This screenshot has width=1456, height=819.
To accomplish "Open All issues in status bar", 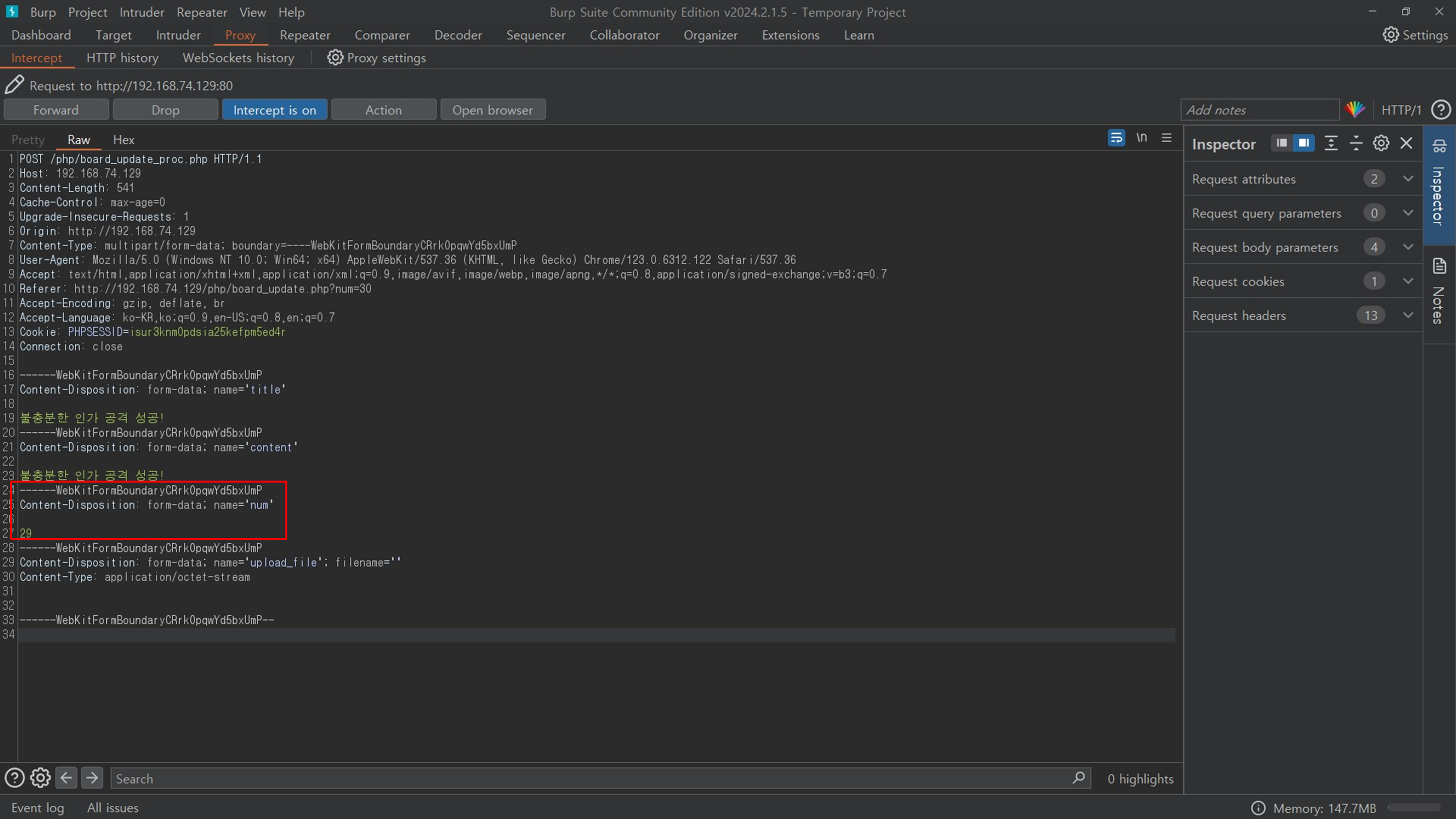I will point(113,808).
